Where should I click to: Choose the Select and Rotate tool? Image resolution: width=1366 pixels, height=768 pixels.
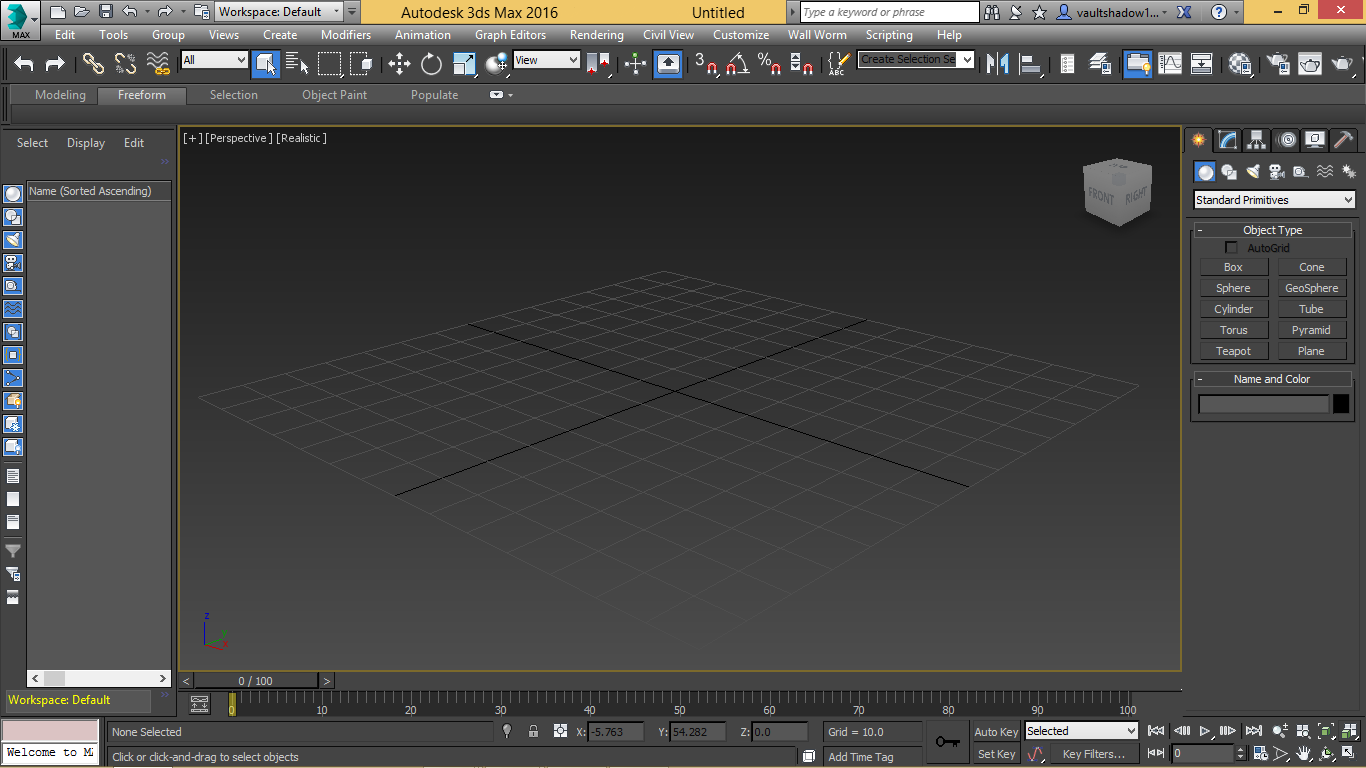pos(431,64)
